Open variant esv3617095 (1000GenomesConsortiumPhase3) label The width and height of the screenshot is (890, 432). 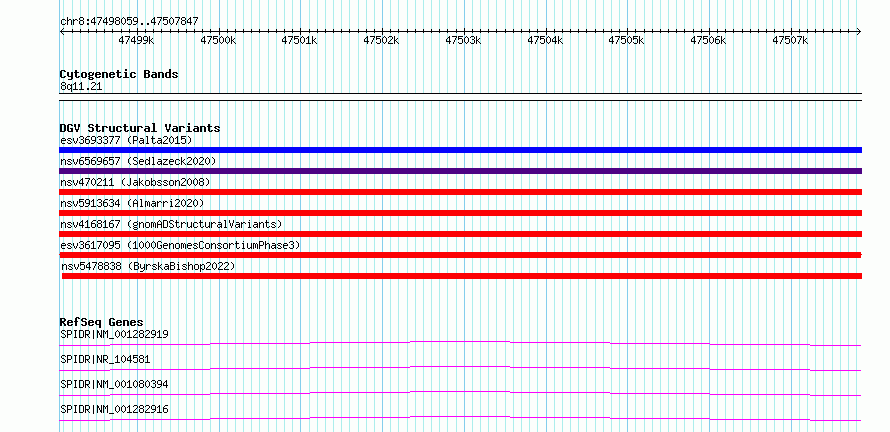[180, 245]
